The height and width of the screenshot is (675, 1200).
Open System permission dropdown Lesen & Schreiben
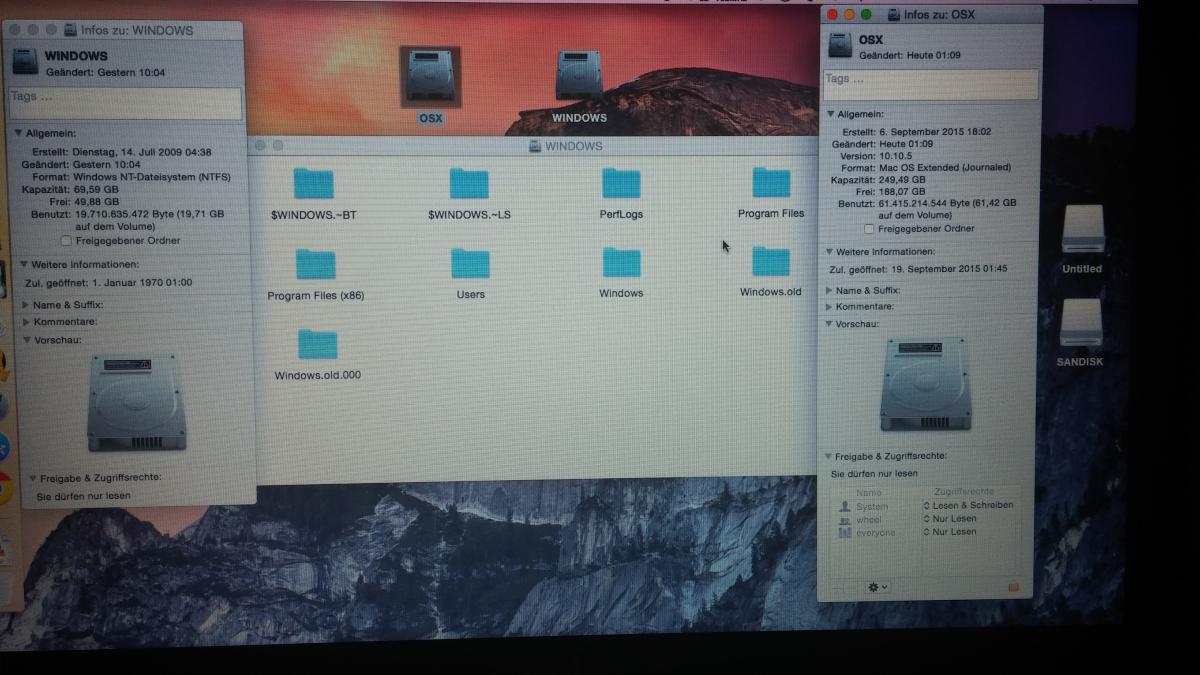tap(967, 506)
